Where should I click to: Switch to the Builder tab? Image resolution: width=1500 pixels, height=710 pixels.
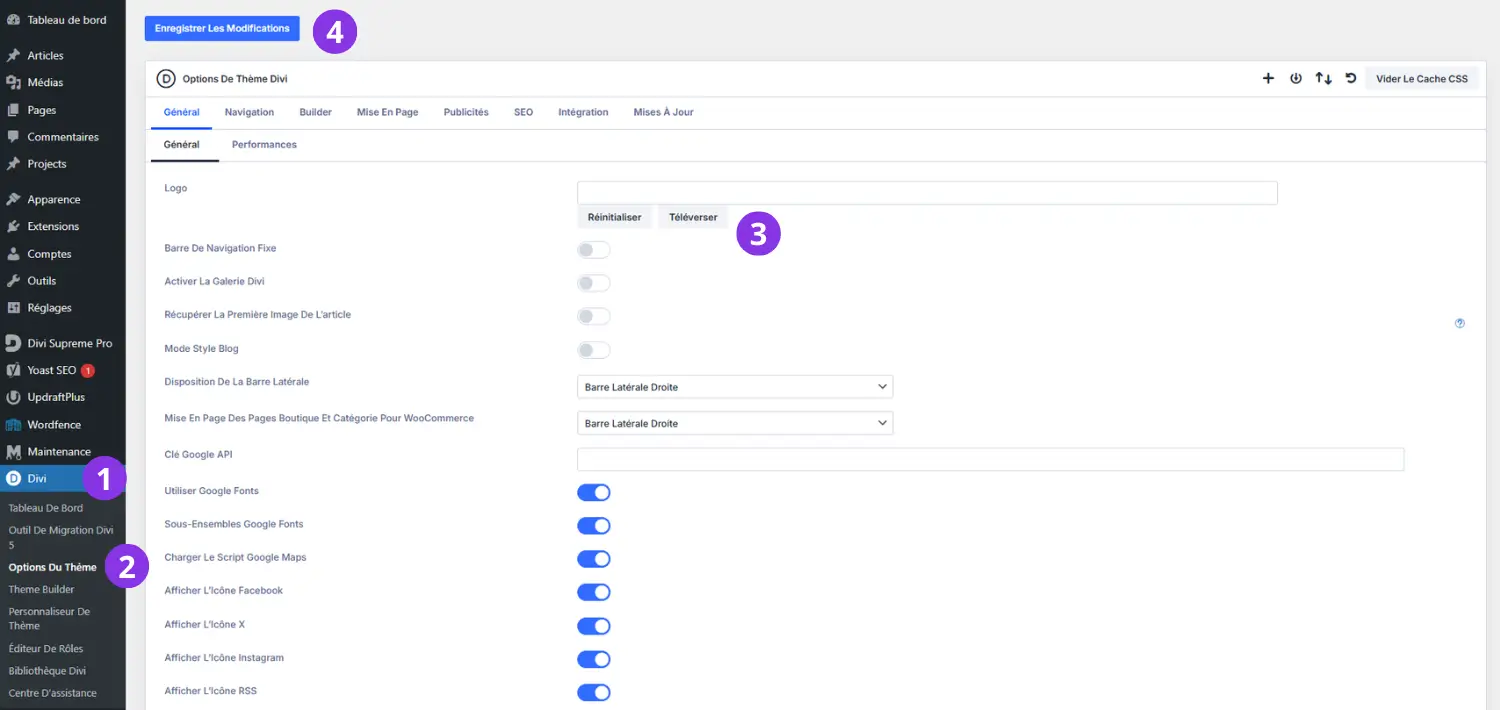click(x=316, y=112)
